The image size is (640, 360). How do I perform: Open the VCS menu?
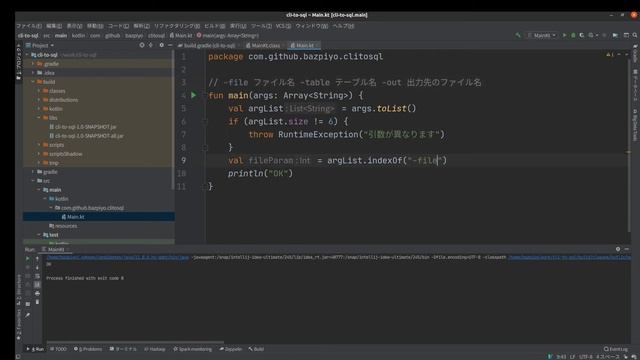click(283, 26)
